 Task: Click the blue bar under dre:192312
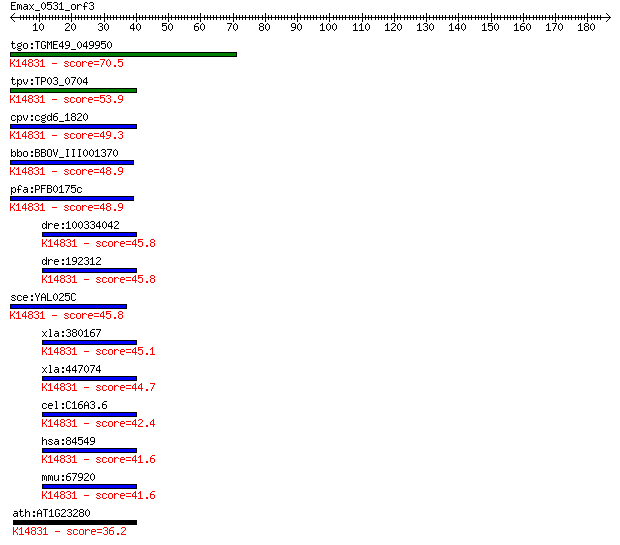pos(89,271)
